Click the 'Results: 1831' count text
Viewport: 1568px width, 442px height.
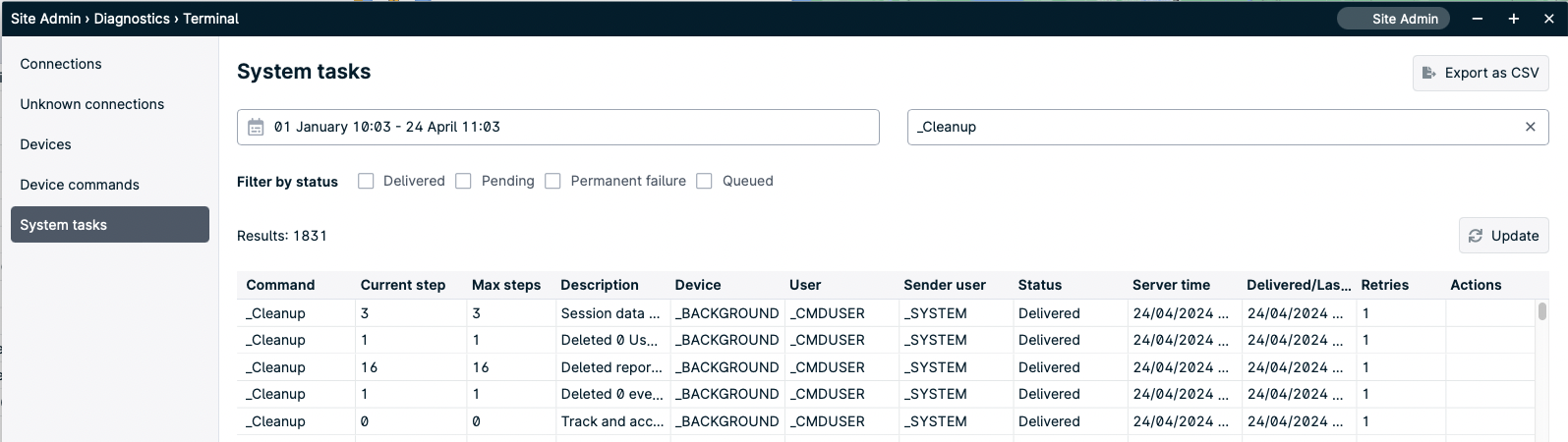click(x=282, y=236)
